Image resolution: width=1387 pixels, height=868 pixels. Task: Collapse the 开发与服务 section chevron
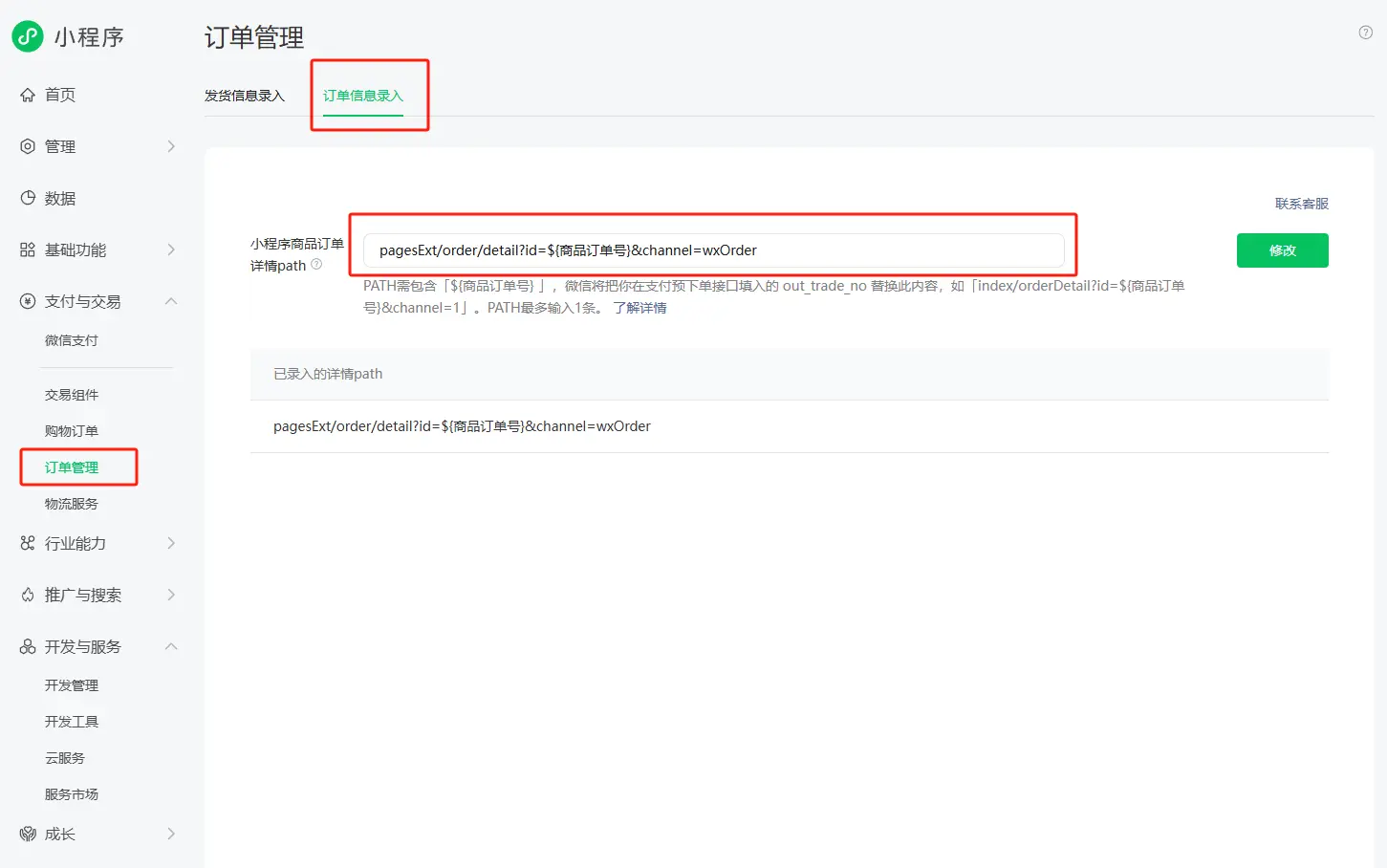coord(171,646)
